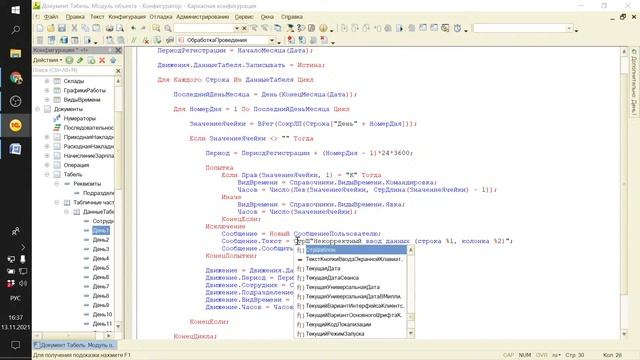Click the Copy object icon in tree panel

(91, 60)
